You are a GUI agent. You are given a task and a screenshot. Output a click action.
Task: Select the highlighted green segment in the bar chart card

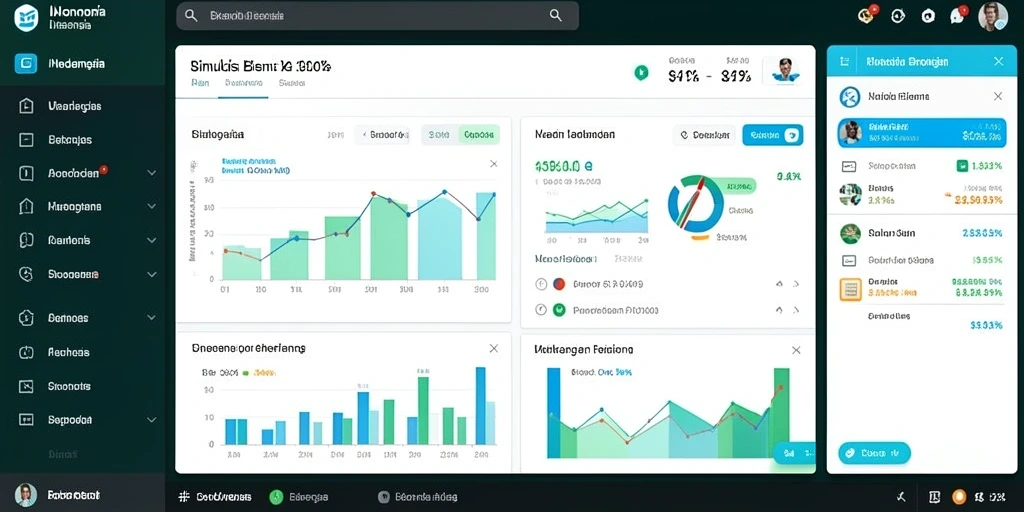coord(479,135)
